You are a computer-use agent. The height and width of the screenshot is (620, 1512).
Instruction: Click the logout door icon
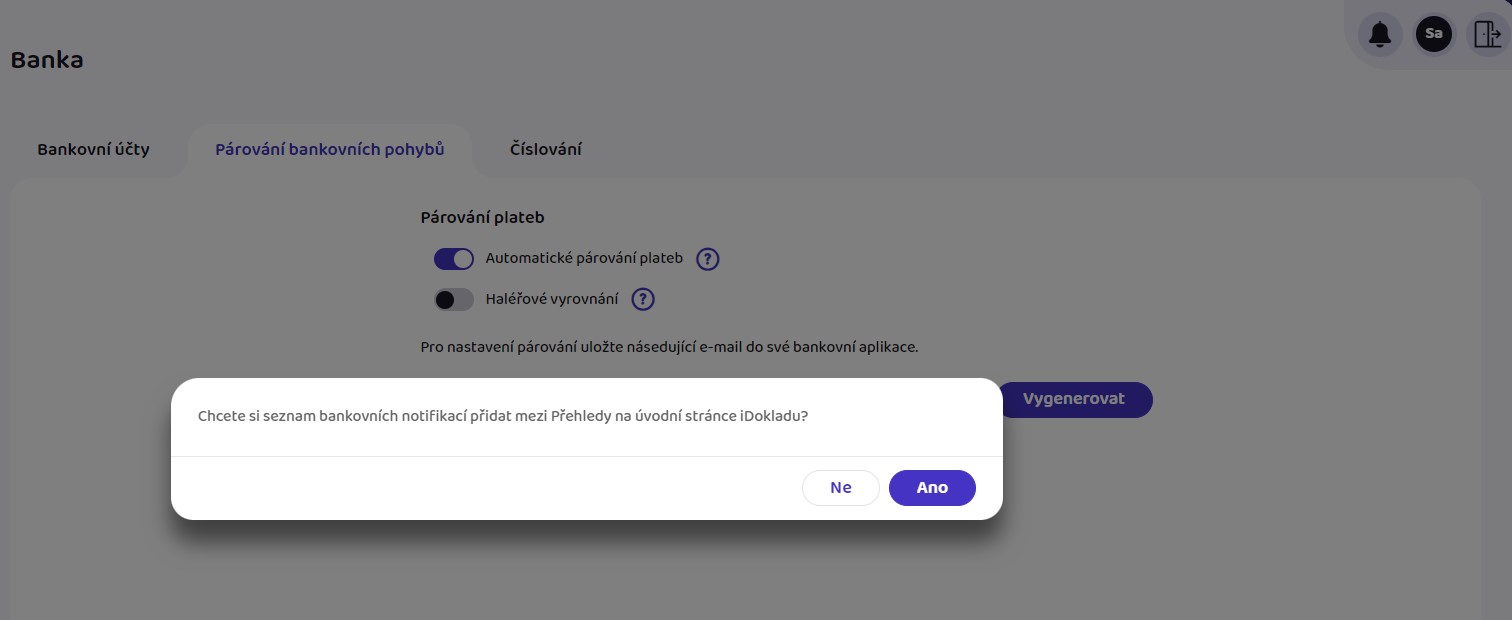tap(1488, 35)
